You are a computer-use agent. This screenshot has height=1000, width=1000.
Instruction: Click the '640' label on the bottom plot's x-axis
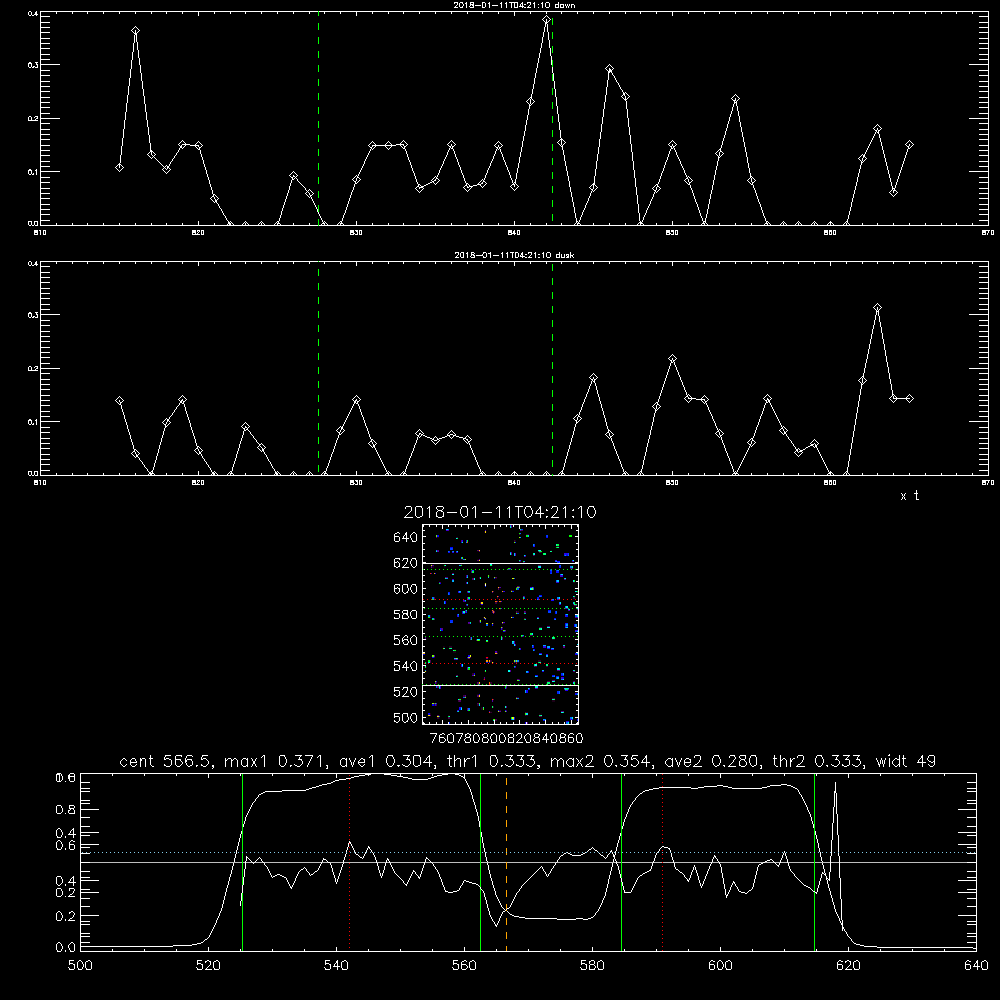[976, 965]
